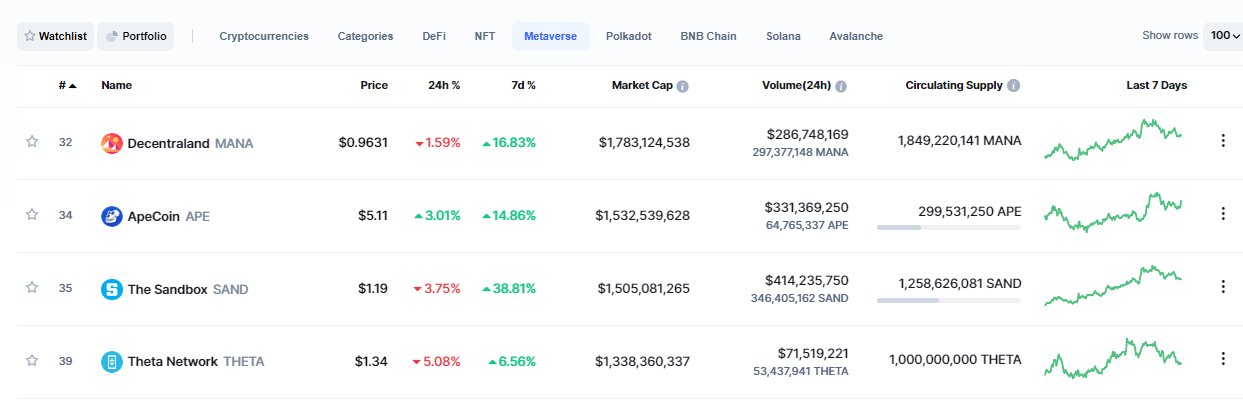Screen dimensions: 1243x400
Task: Click The Sandbox SAND logo
Action: 112,289
